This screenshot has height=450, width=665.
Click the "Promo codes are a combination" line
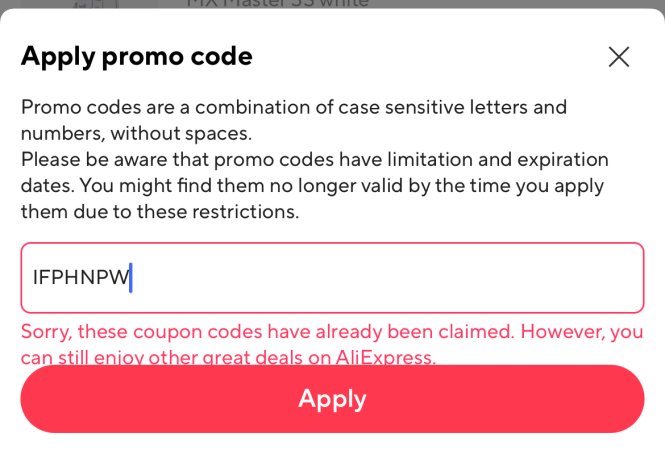[293, 107]
